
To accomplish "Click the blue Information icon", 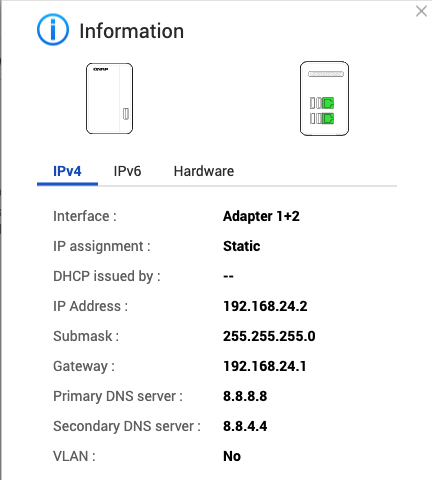I will 53,30.
